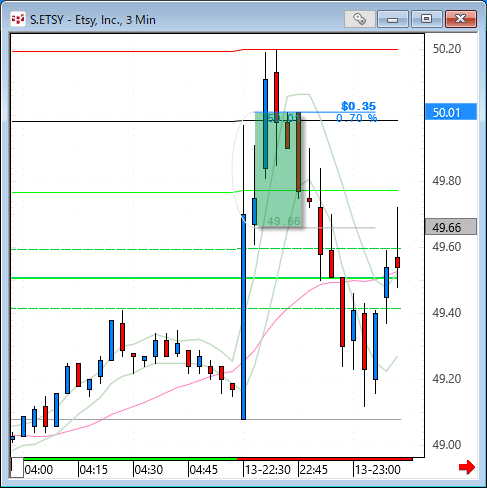Select the gray 49.66 price label
The image size is (487, 488).
pyautogui.click(x=451, y=227)
